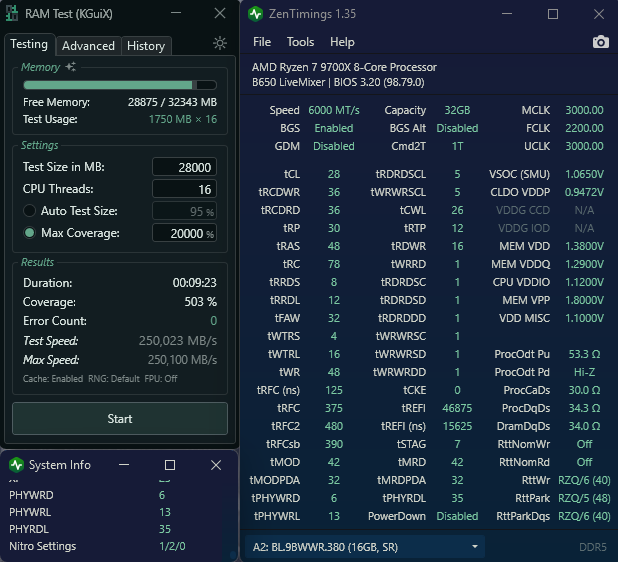
Task: Minimize the RAM Test window
Action: tap(176, 13)
